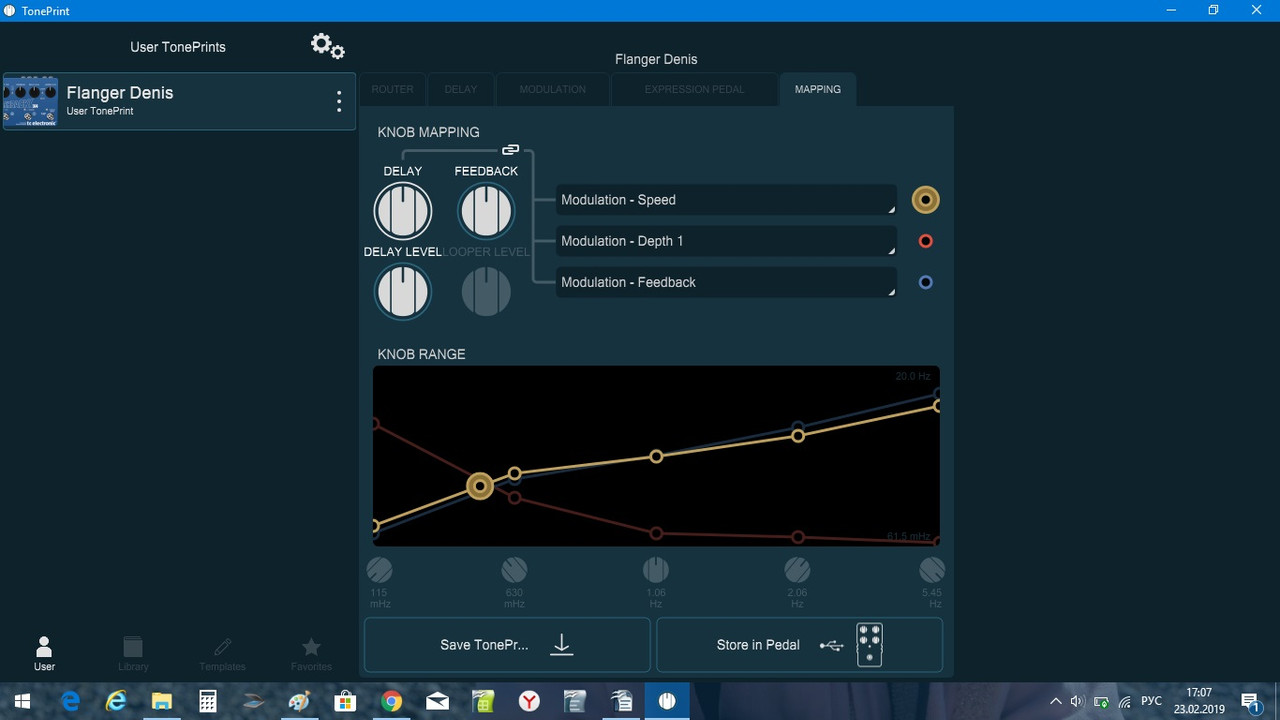Open the settings gears icon

(x=328, y=46)
